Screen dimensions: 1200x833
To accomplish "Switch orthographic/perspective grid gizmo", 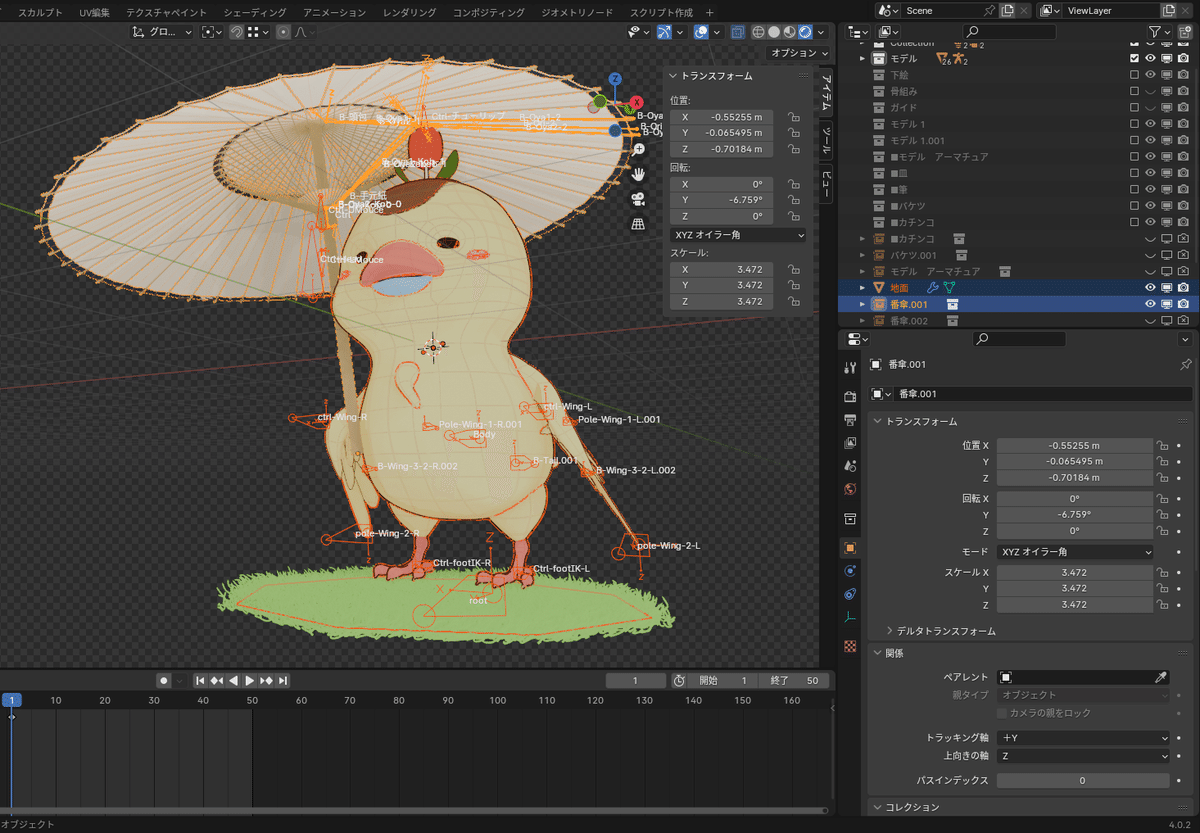I will 638,224.
